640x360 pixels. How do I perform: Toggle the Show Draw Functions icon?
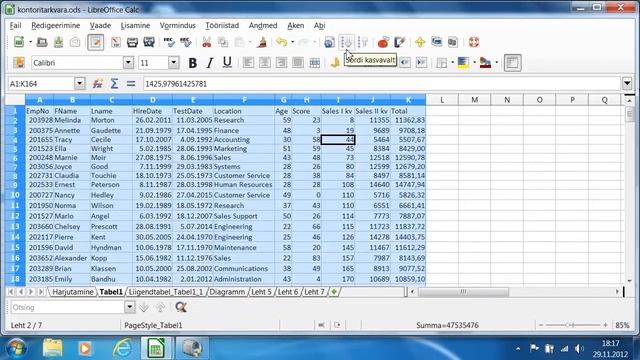399,42
